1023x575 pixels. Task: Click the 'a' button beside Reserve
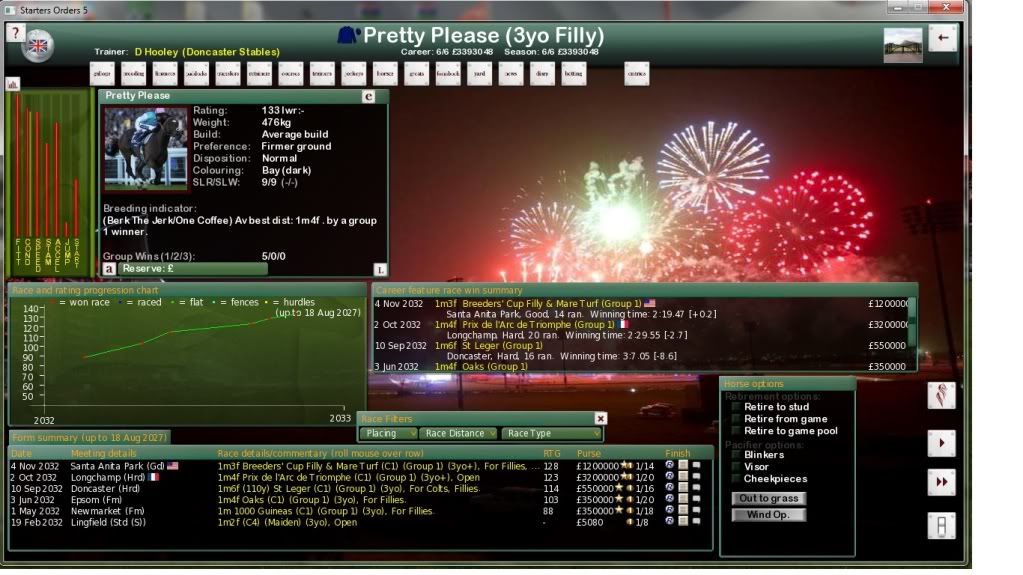(109, 268)
